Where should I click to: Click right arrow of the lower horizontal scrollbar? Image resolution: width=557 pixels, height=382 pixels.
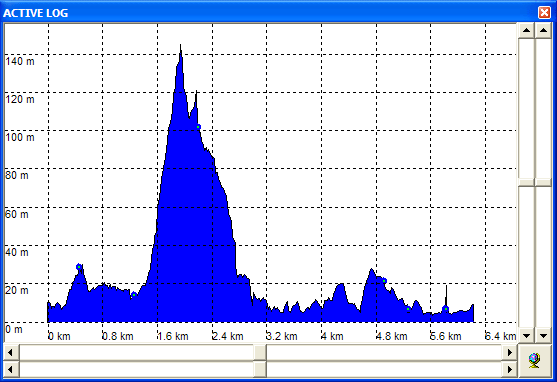coord(510,369)
